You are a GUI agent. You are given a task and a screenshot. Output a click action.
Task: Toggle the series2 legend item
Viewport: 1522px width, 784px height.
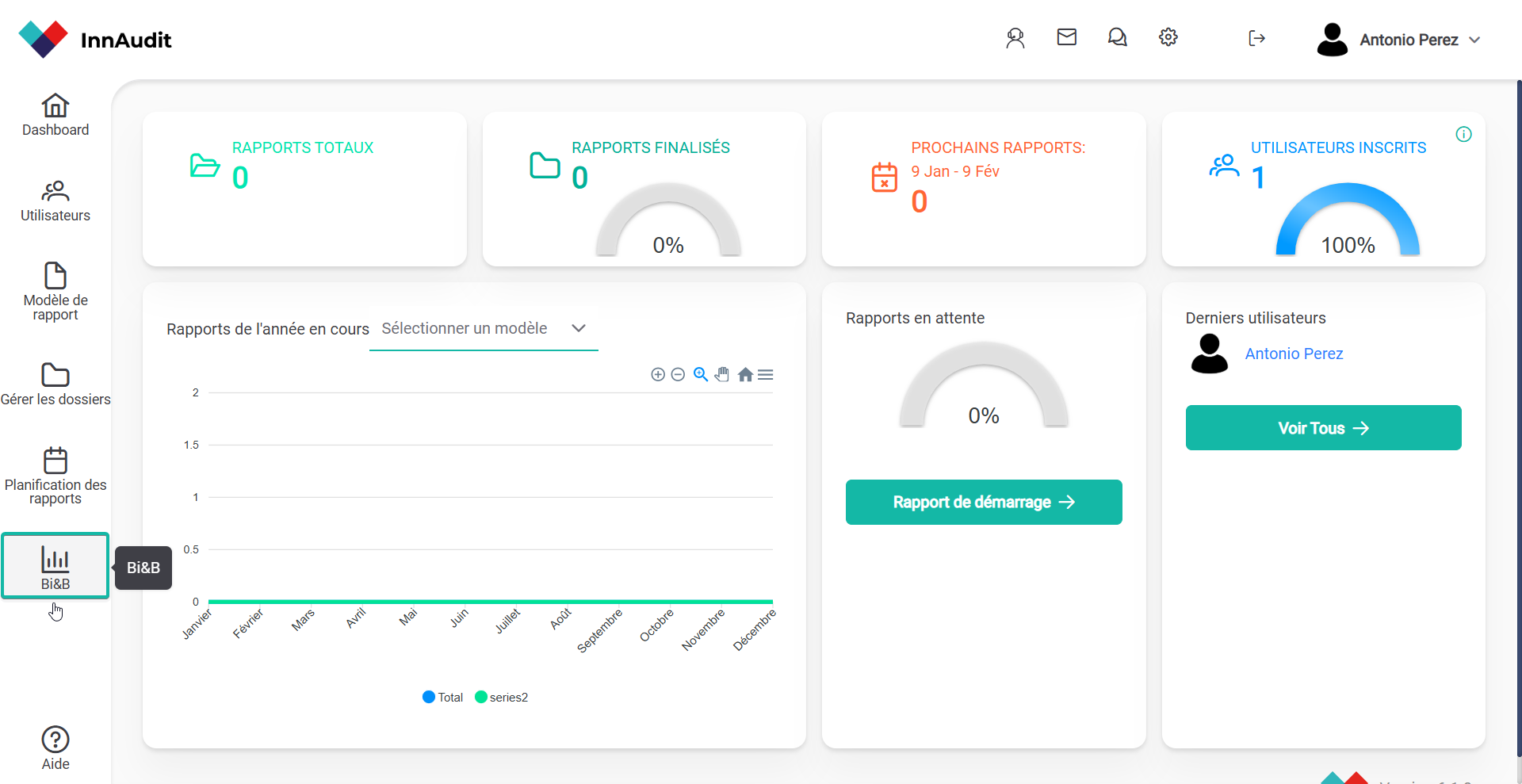[501, 698]
